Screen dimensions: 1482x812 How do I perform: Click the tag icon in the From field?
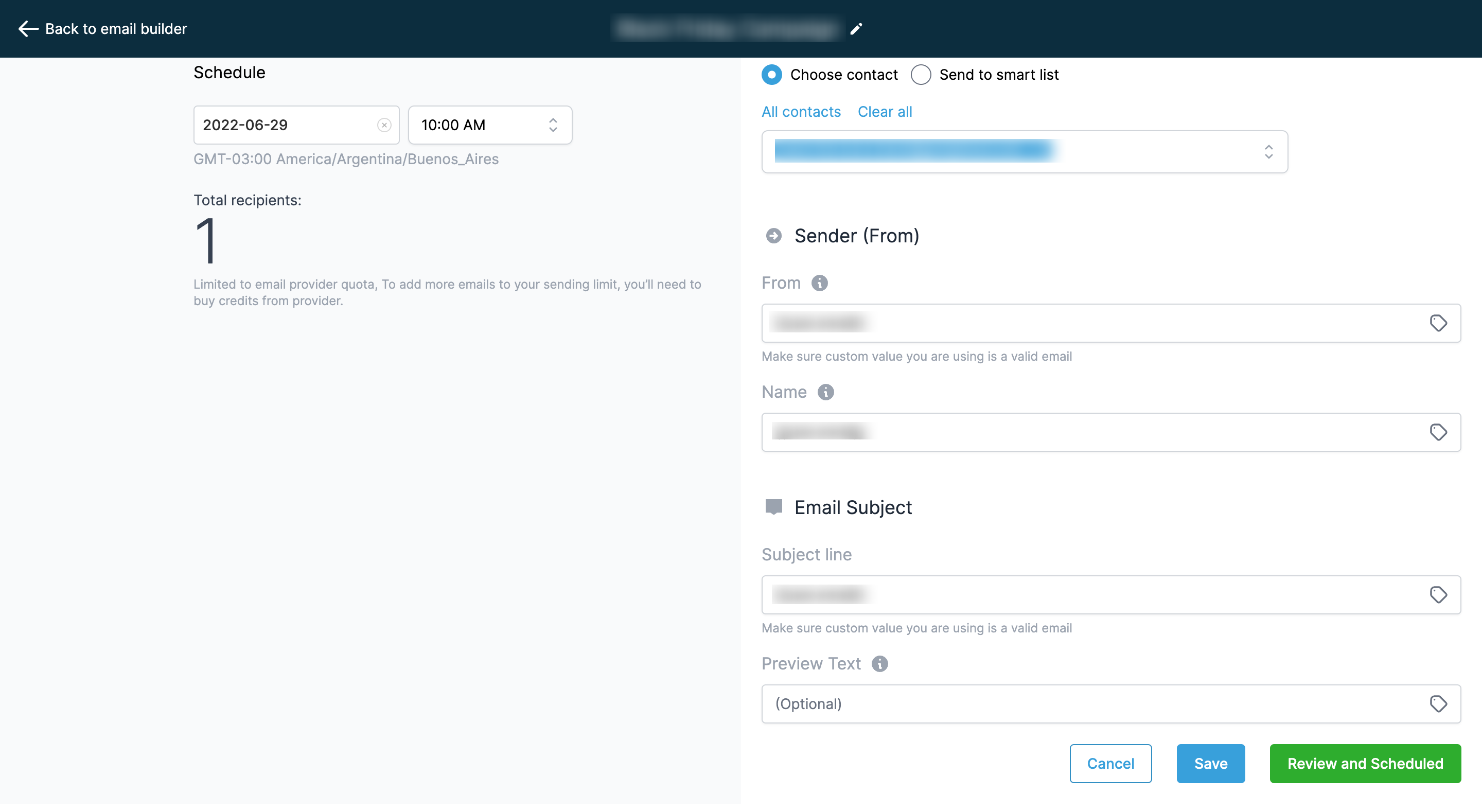pyautogui.click(x=1438, y=323)
